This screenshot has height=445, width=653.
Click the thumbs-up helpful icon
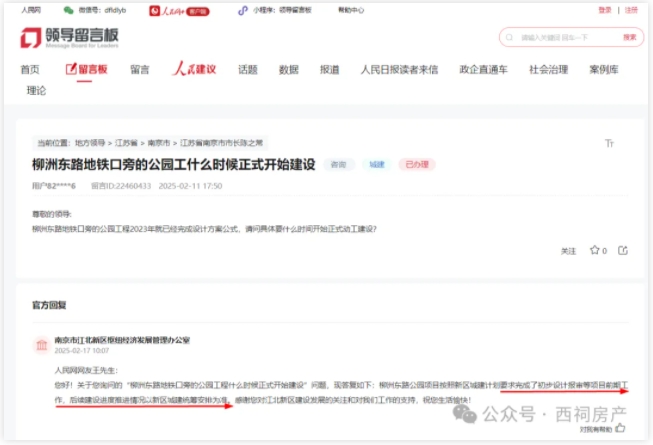pos(620,427)
